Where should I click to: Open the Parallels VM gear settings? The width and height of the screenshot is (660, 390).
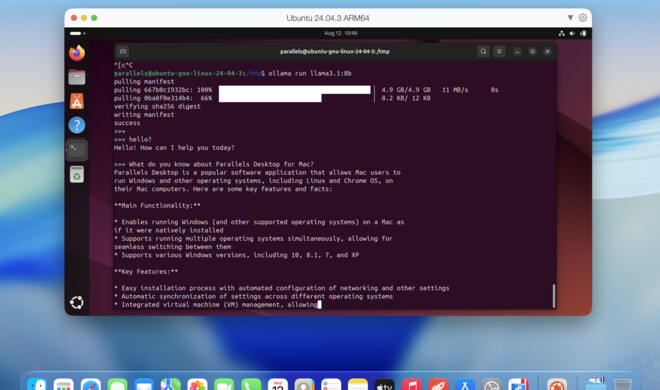pyautogui.click(x=583, y=18)
